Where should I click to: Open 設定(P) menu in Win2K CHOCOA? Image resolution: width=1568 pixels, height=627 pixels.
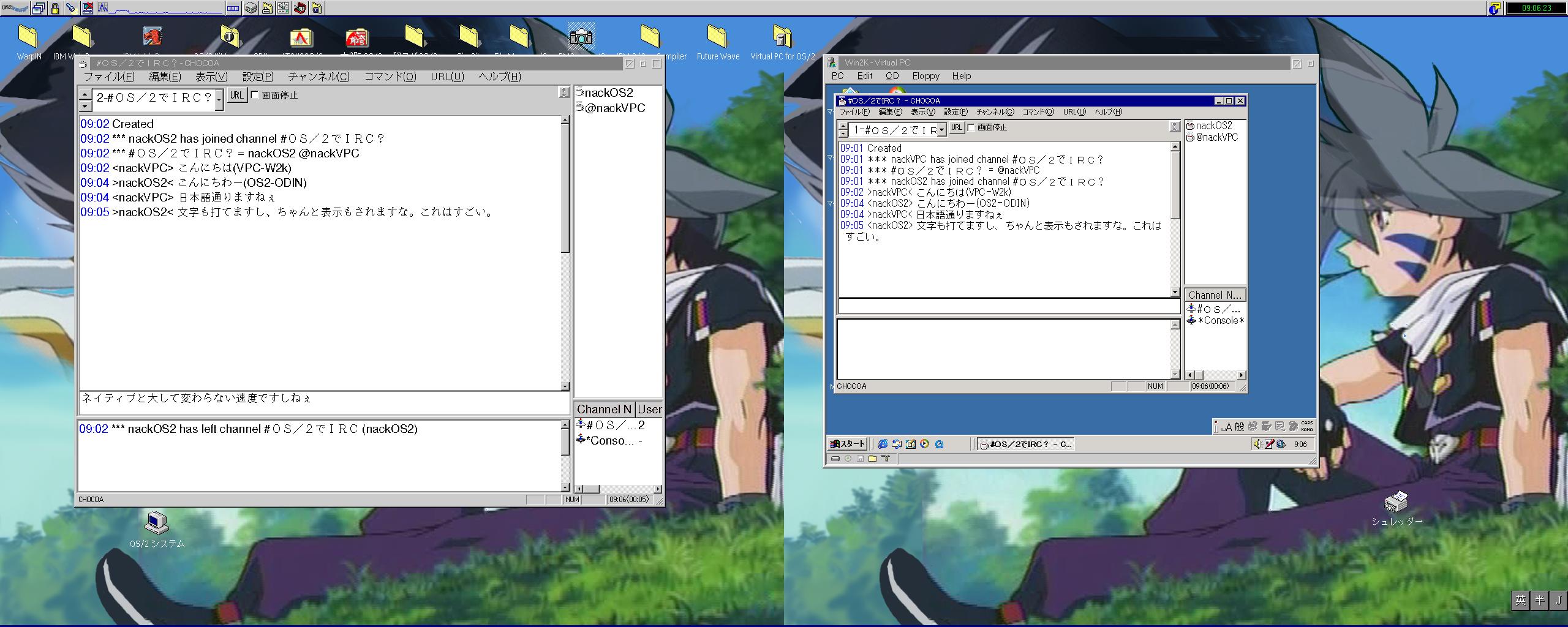956,112
